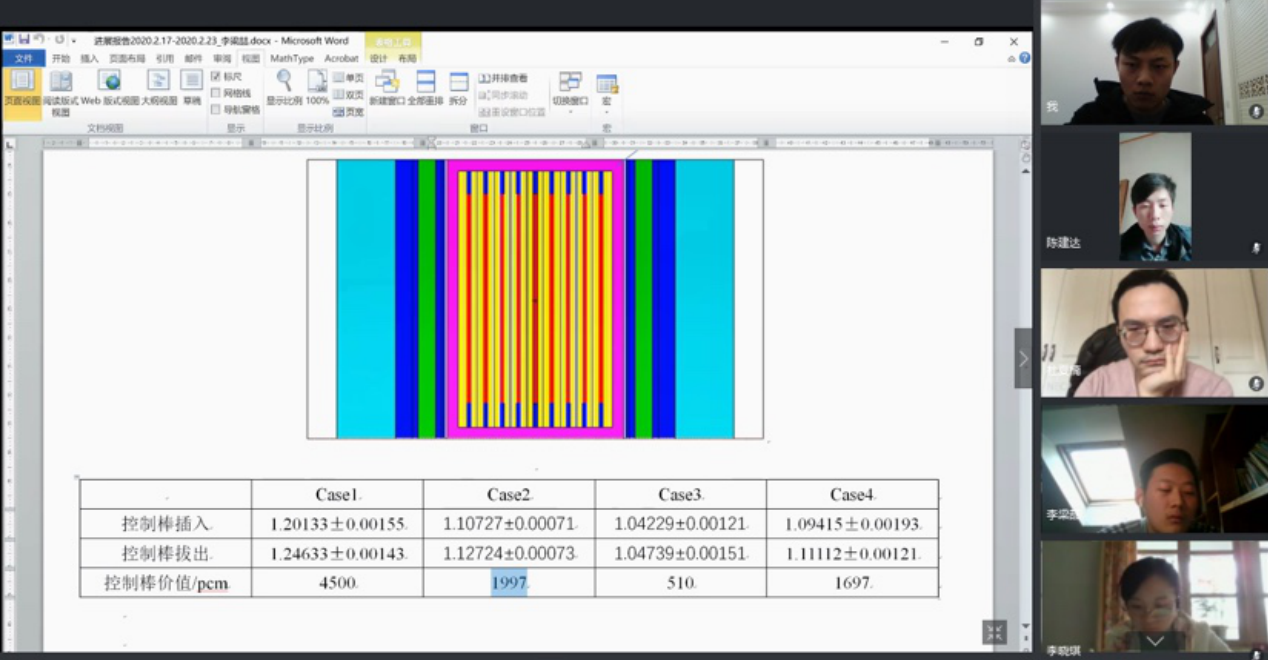Viewport: 1268px width, 660px height.
Task: Select the Outline view (大纲视图) icon
Action: click(x=158, y=82)
